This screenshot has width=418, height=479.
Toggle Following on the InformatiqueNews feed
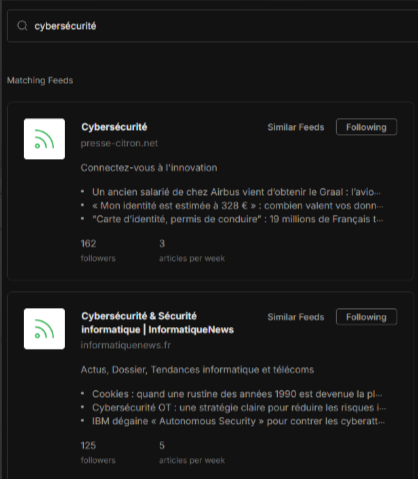(366, 317)
